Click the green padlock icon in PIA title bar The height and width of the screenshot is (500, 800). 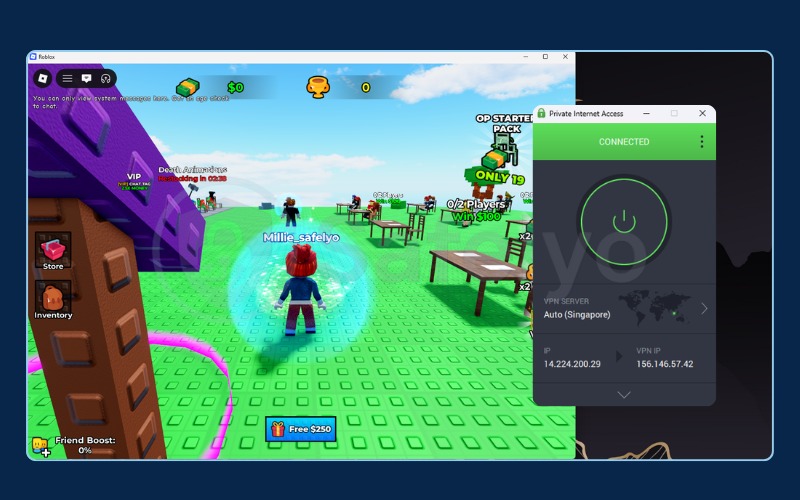point(541,113)
